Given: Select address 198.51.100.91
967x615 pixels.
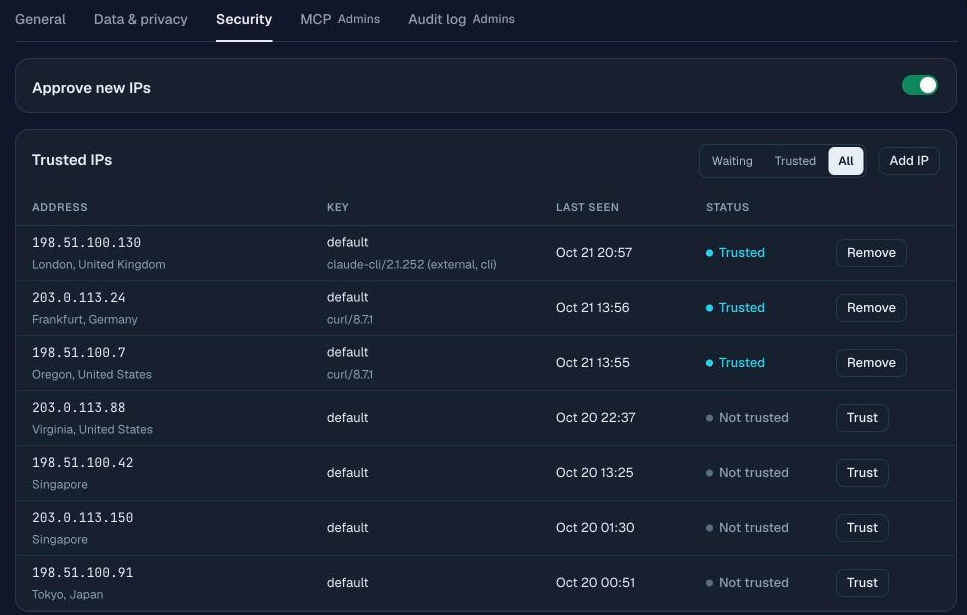Looking at the screenshot, I should 83,572.
